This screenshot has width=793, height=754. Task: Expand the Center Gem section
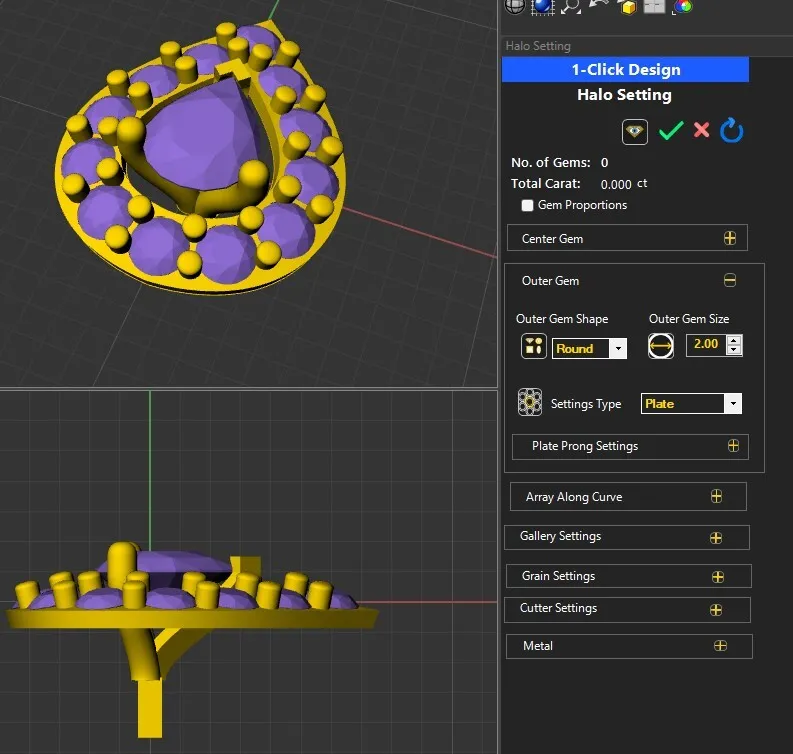tap(729, 238)
